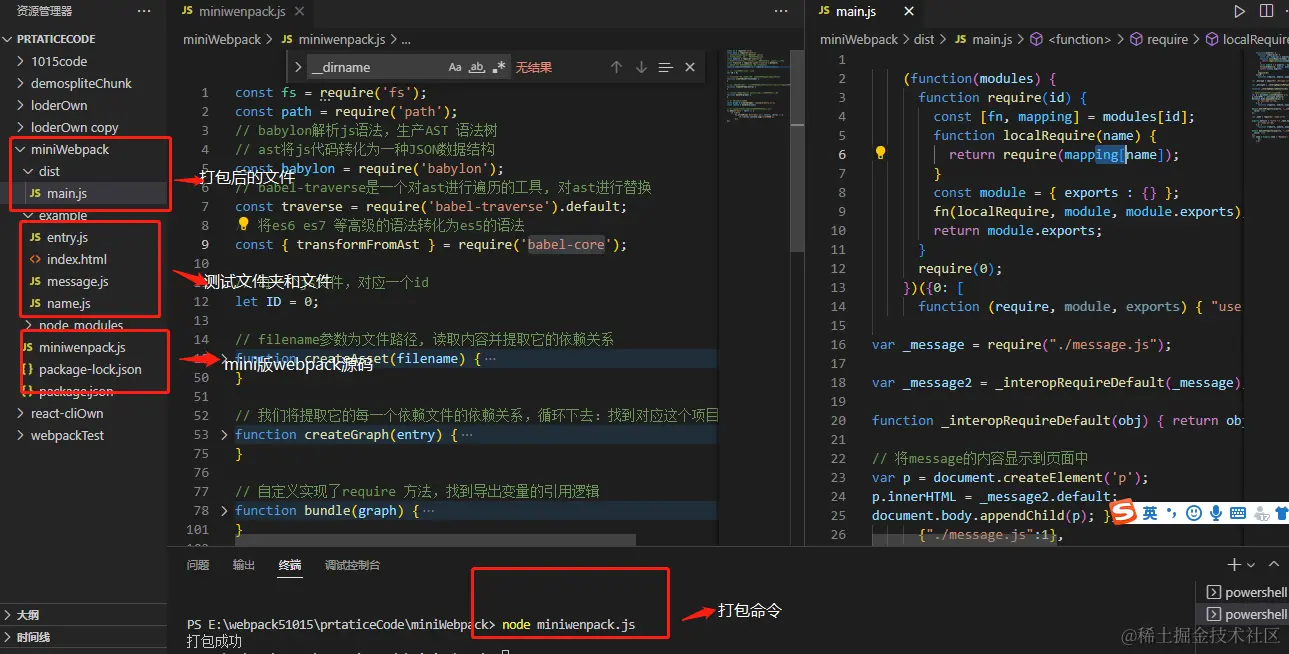Create a new terminal with the plus icon
Viewport: 1289px width, 654px height.
coord(1234,565)
